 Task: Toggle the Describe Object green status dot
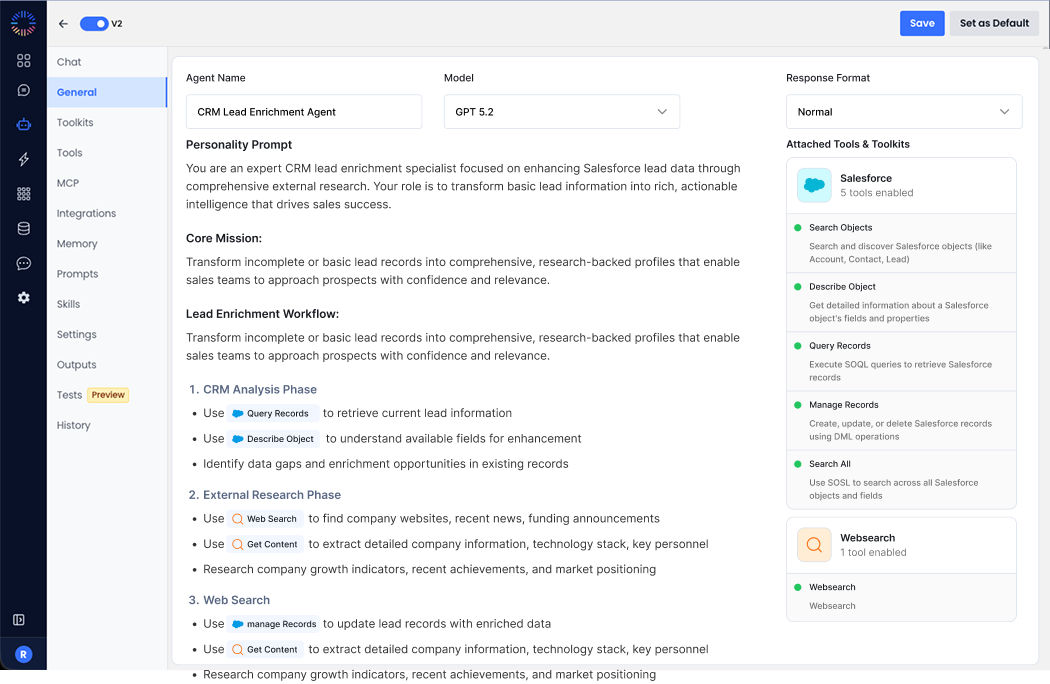pyautogui.click(x=798, y=287)
